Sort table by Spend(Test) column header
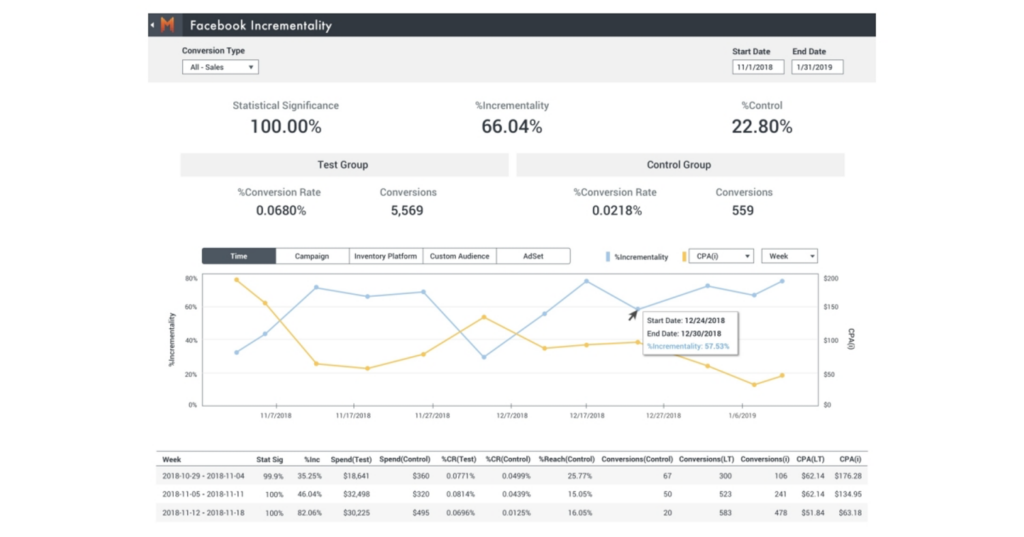This screenshot has height=537, width=1024. point(350,459)
